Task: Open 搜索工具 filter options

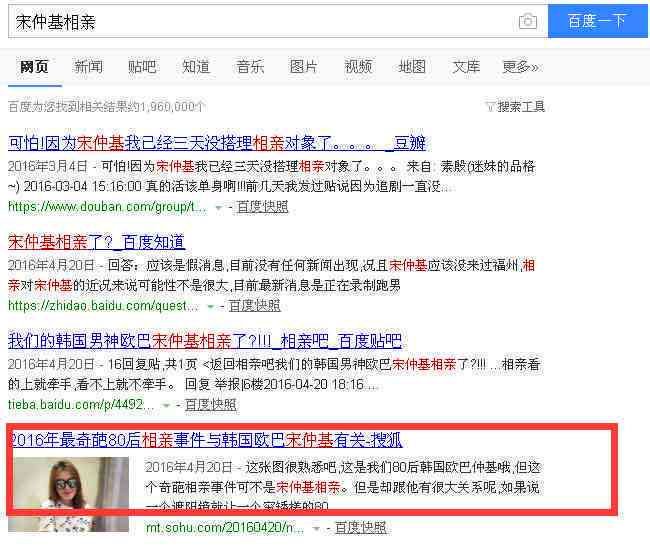Action: click(521, 107)
